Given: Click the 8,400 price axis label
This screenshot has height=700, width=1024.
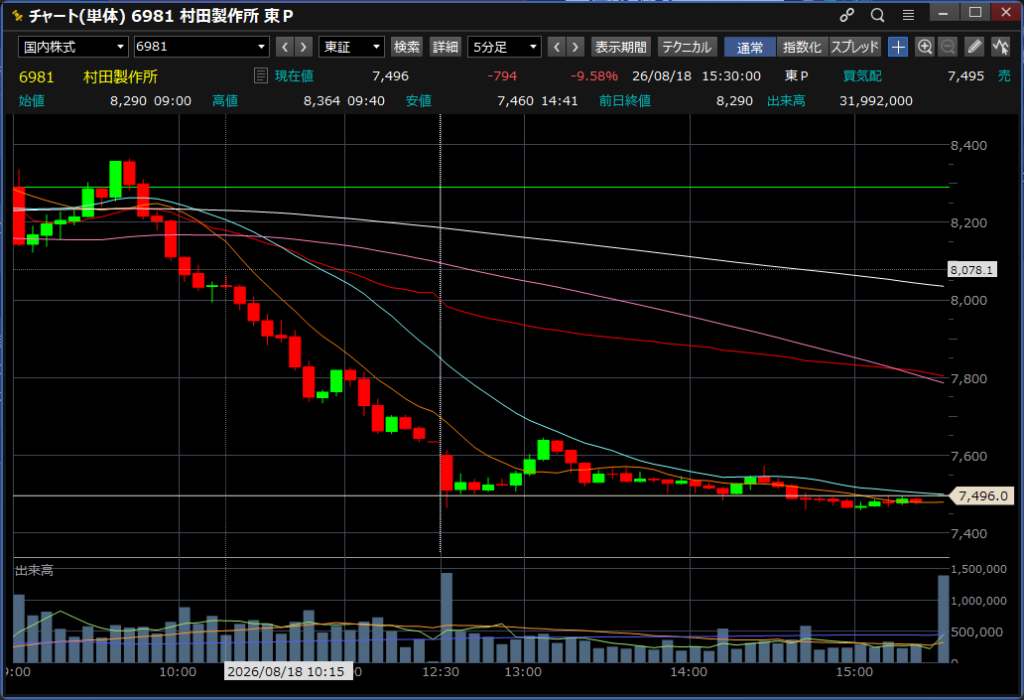Looking at the screenshot, I should (x=968, y=145).
